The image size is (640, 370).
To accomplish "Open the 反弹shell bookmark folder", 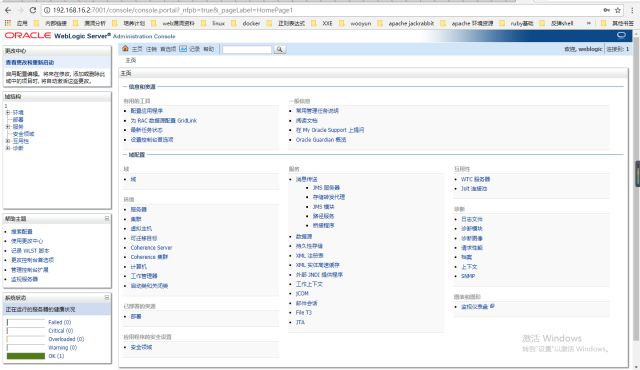I will (x=556, y=23).
